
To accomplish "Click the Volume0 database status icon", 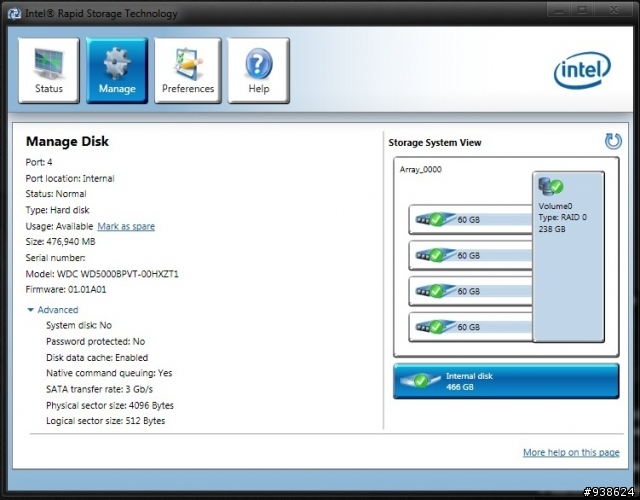I will [551, 186].
